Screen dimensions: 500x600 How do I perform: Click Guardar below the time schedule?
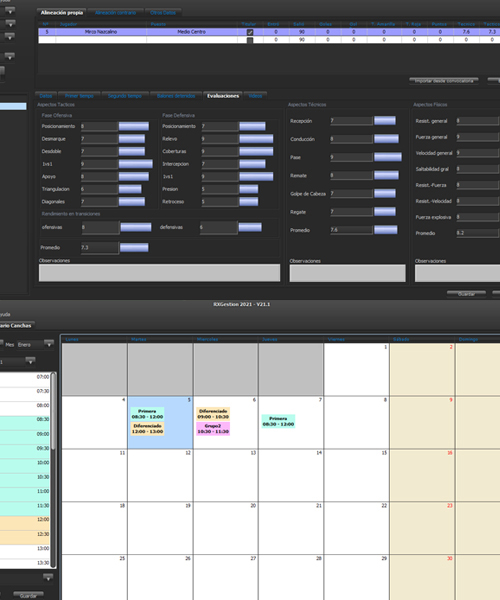click(28, 595)
